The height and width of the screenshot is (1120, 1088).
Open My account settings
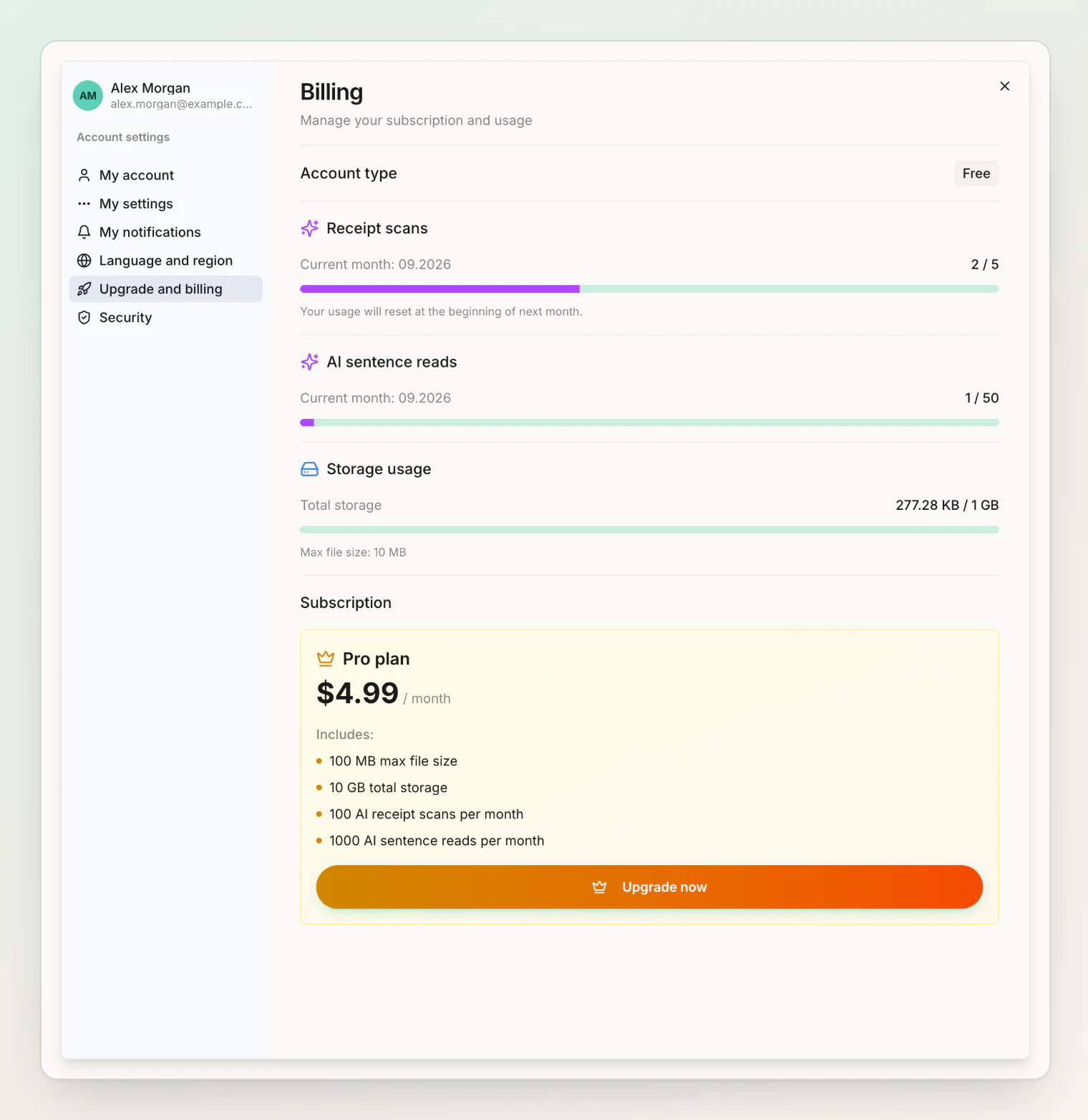coord(165,175)
